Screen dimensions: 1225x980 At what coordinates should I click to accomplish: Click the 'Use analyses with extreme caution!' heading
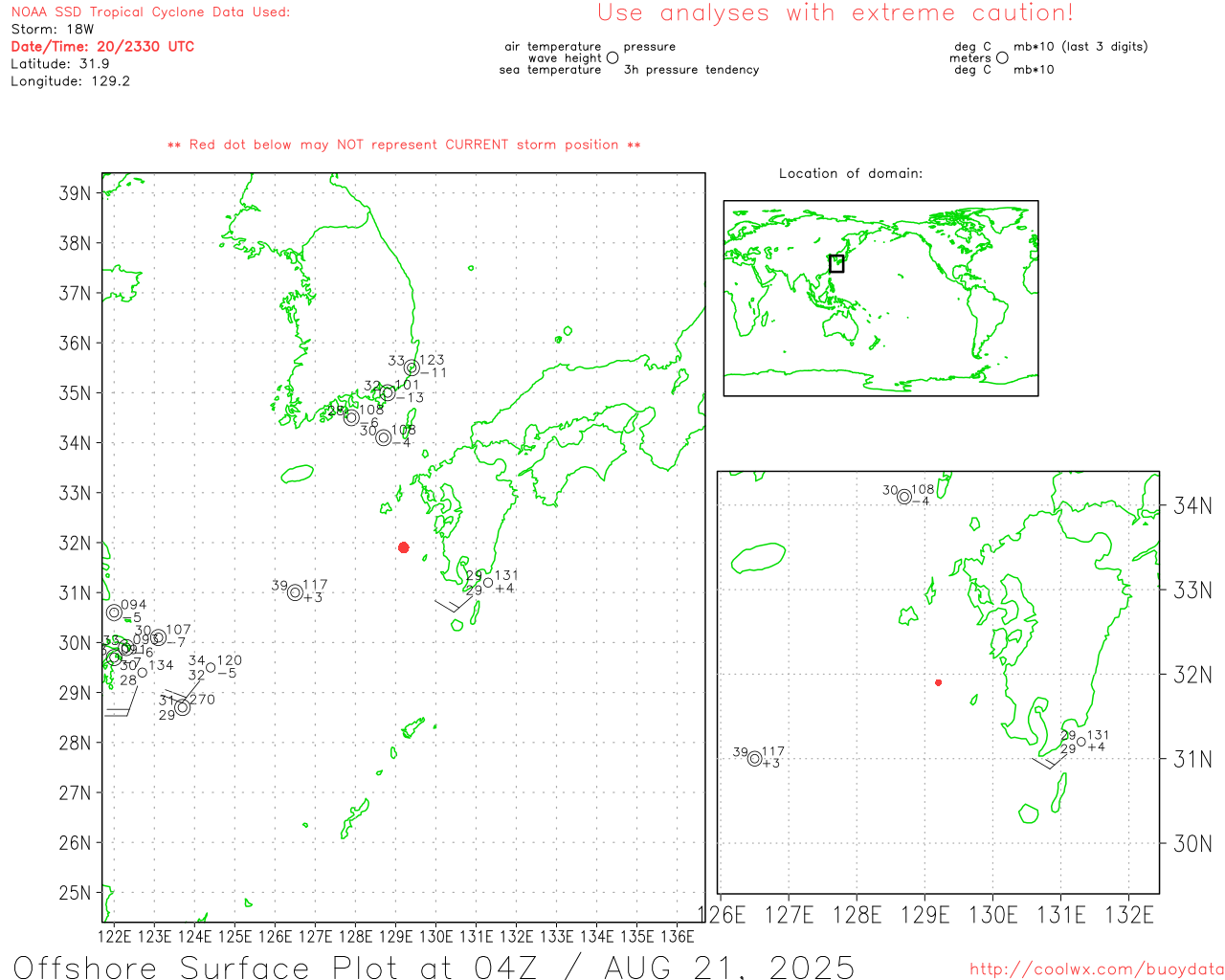[x=835, y=13]
